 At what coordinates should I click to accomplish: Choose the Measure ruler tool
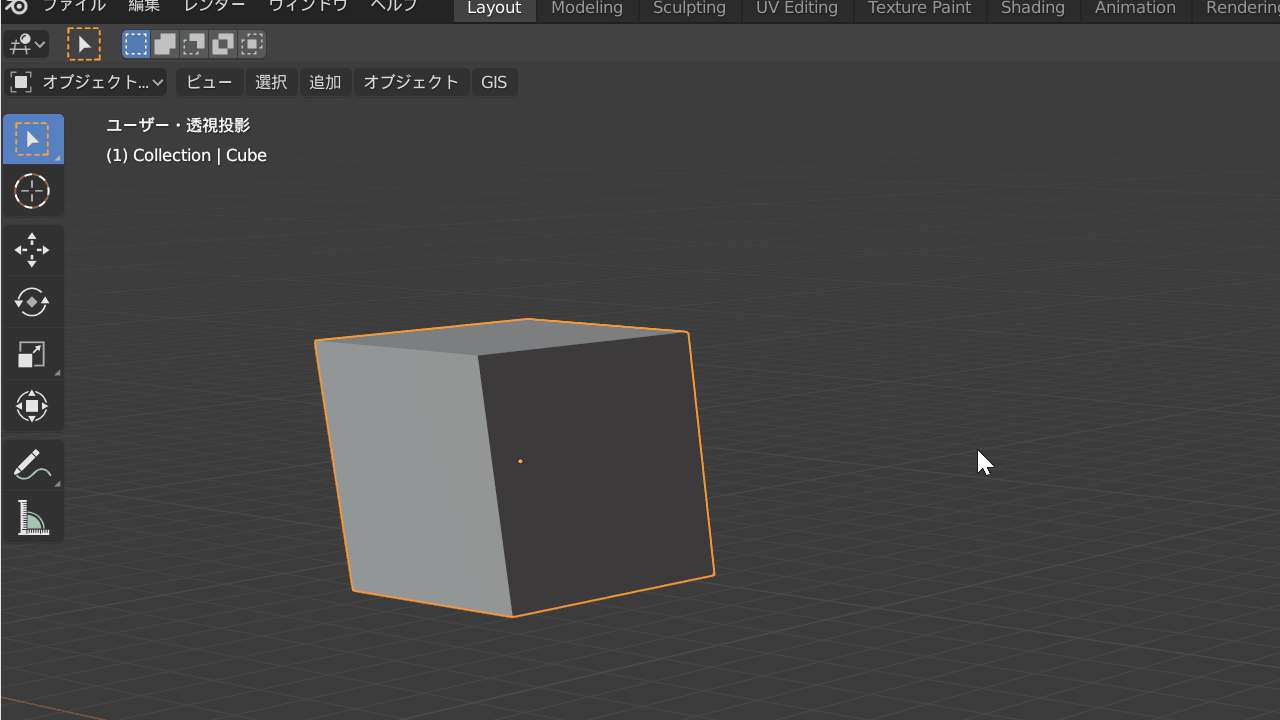tap(33, 518)
